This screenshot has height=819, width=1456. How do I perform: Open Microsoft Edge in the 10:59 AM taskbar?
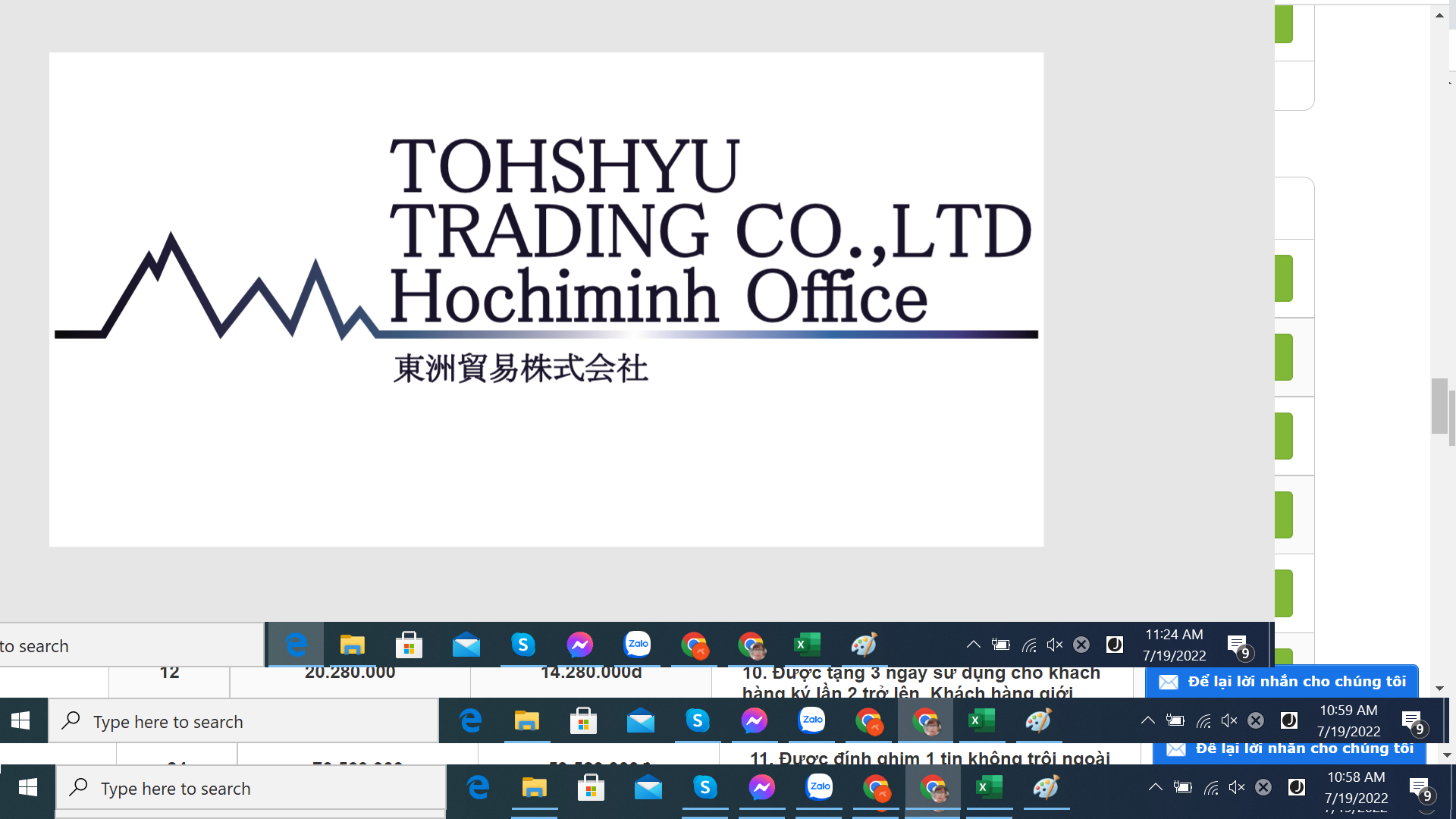(470, 721)
